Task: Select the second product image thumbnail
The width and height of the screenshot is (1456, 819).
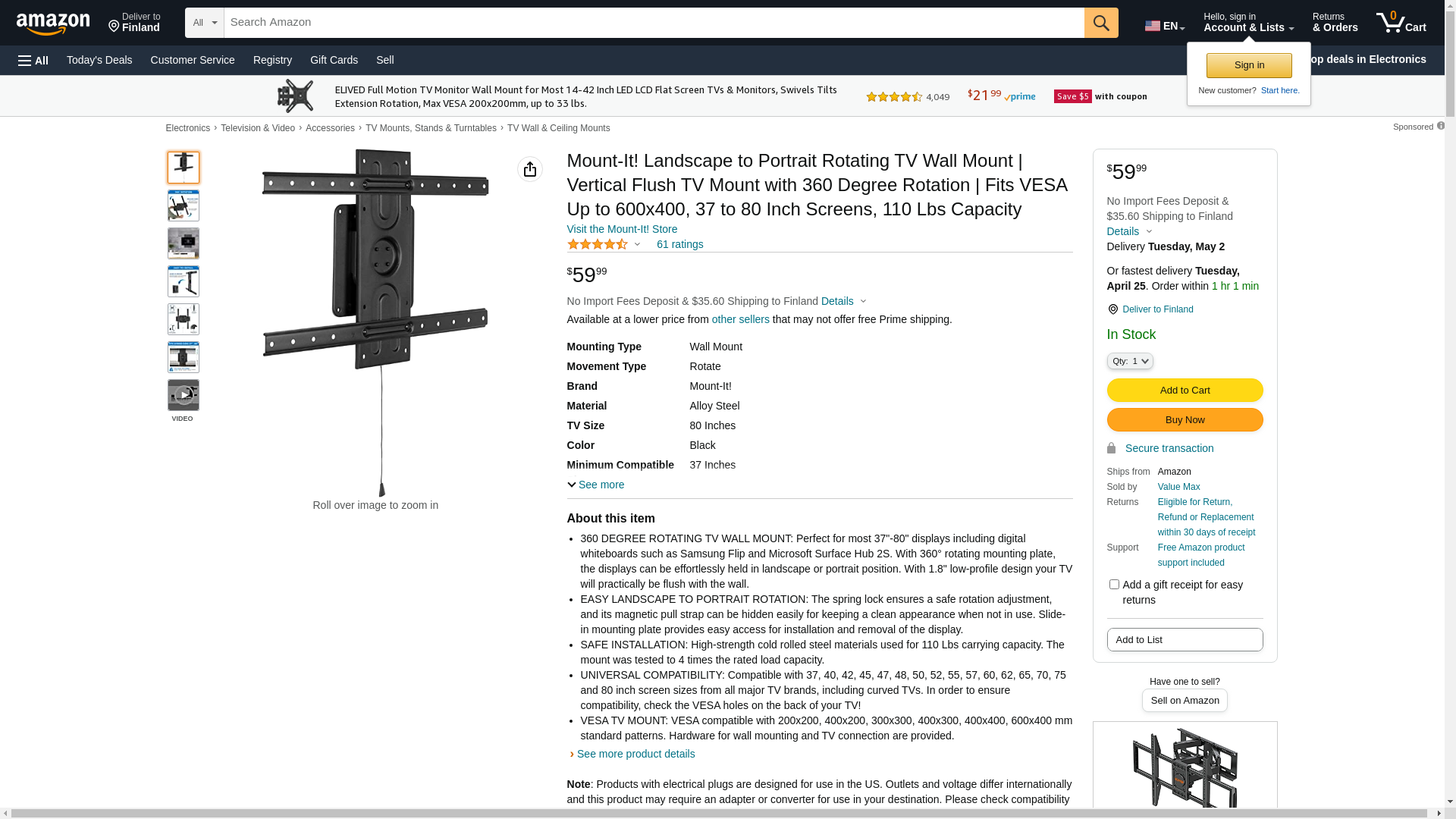Action: tap(184, 206)
